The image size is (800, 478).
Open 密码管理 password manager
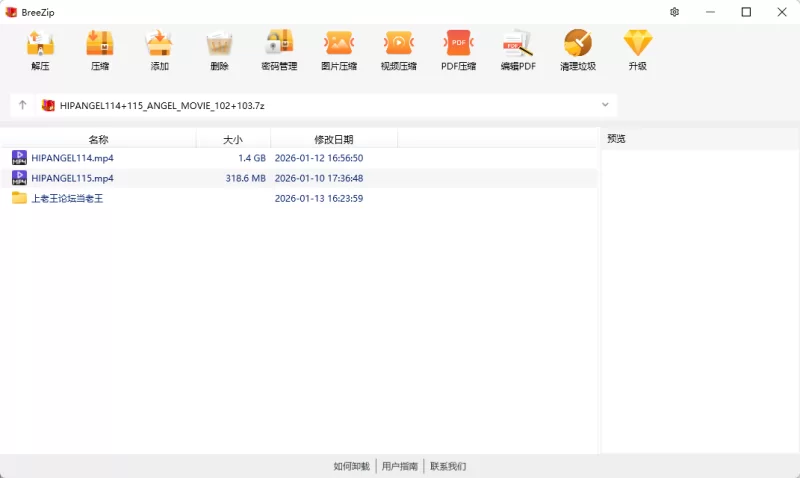[279, 43]
